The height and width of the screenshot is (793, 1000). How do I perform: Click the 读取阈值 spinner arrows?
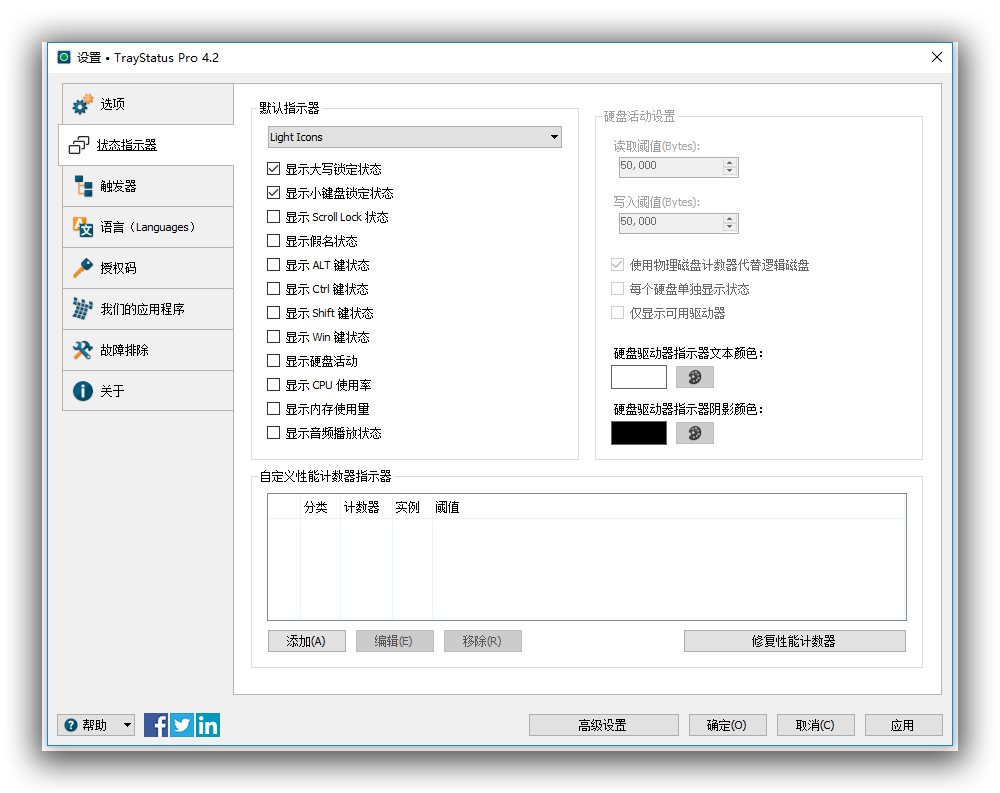[x=730, y=167]
